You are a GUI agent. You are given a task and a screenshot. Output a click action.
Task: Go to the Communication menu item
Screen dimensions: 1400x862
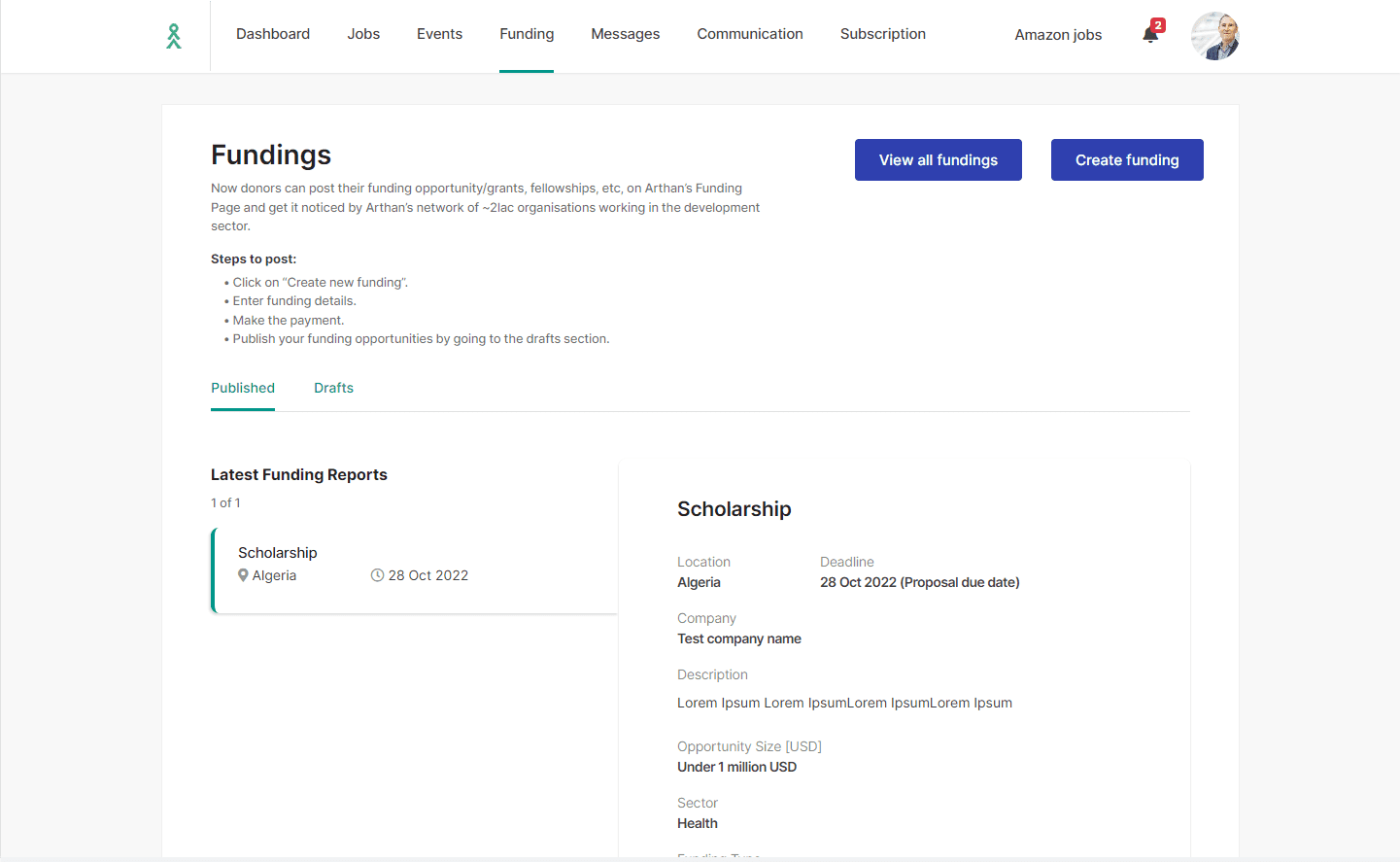[749, 34]
